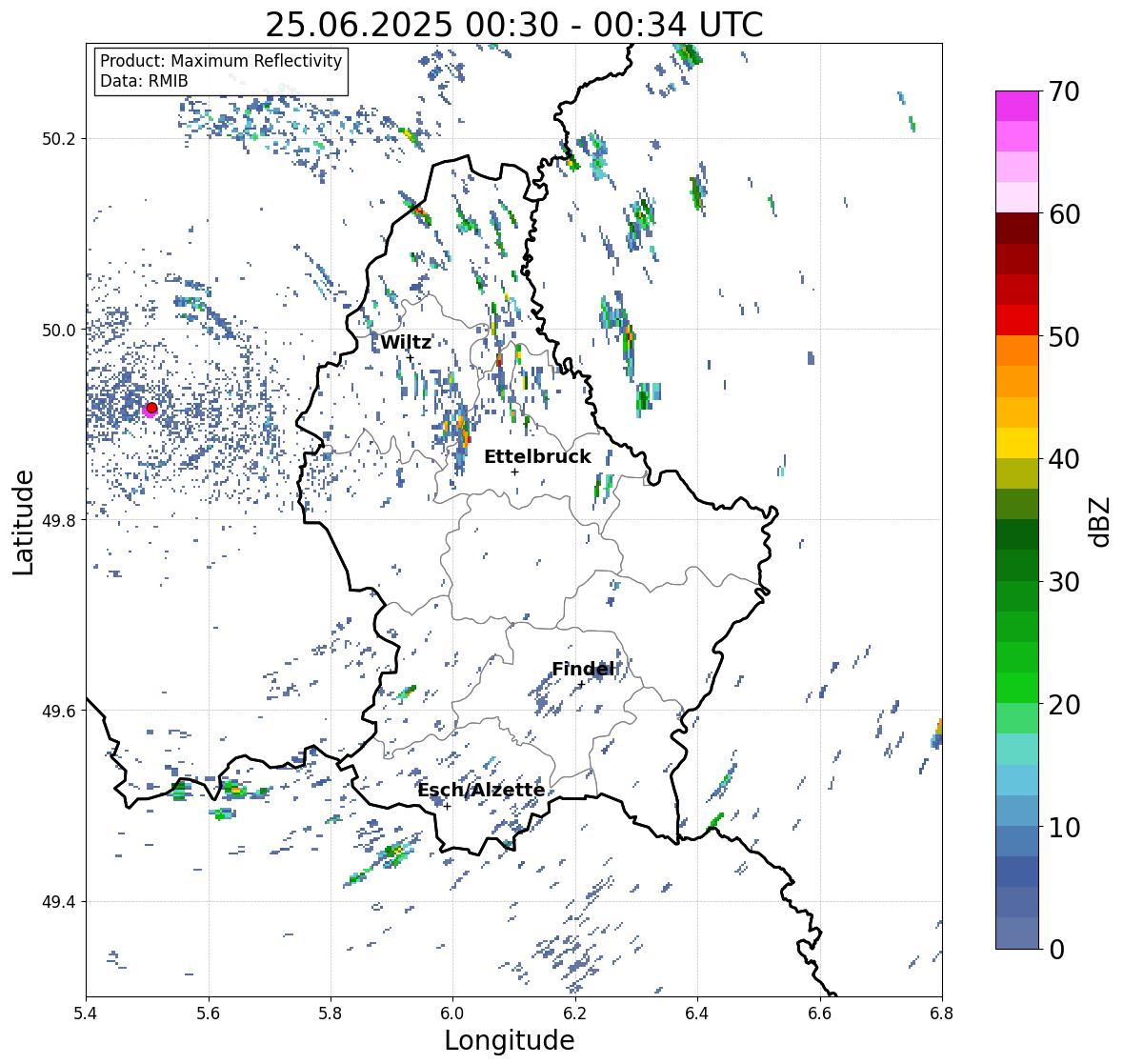Click the 6.6 longitude tick label
Viewport: 1123px width, 1064px height.
pyautogui.click(x=820, y=1013)
